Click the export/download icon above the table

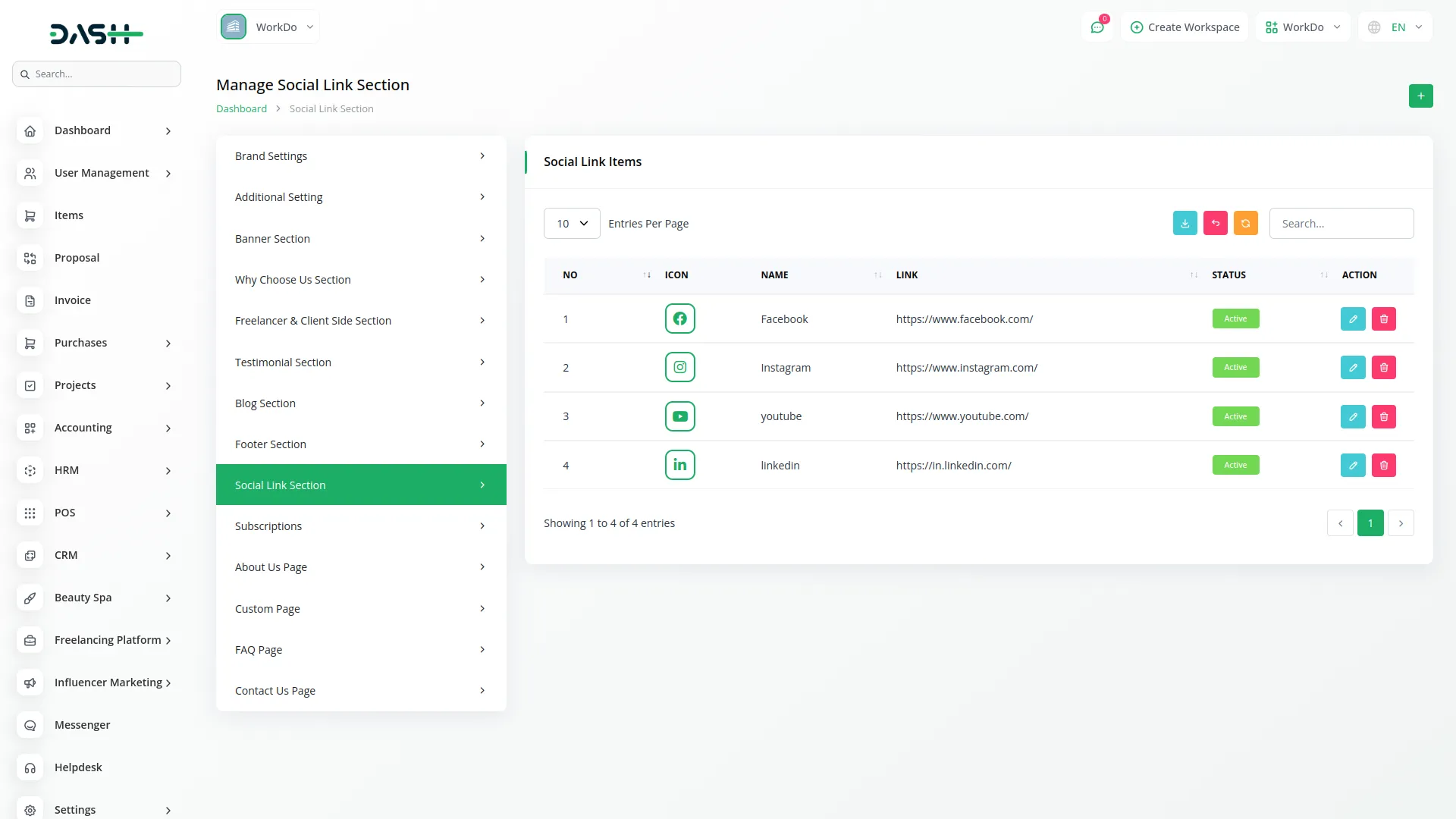[x=1185, y=223]
